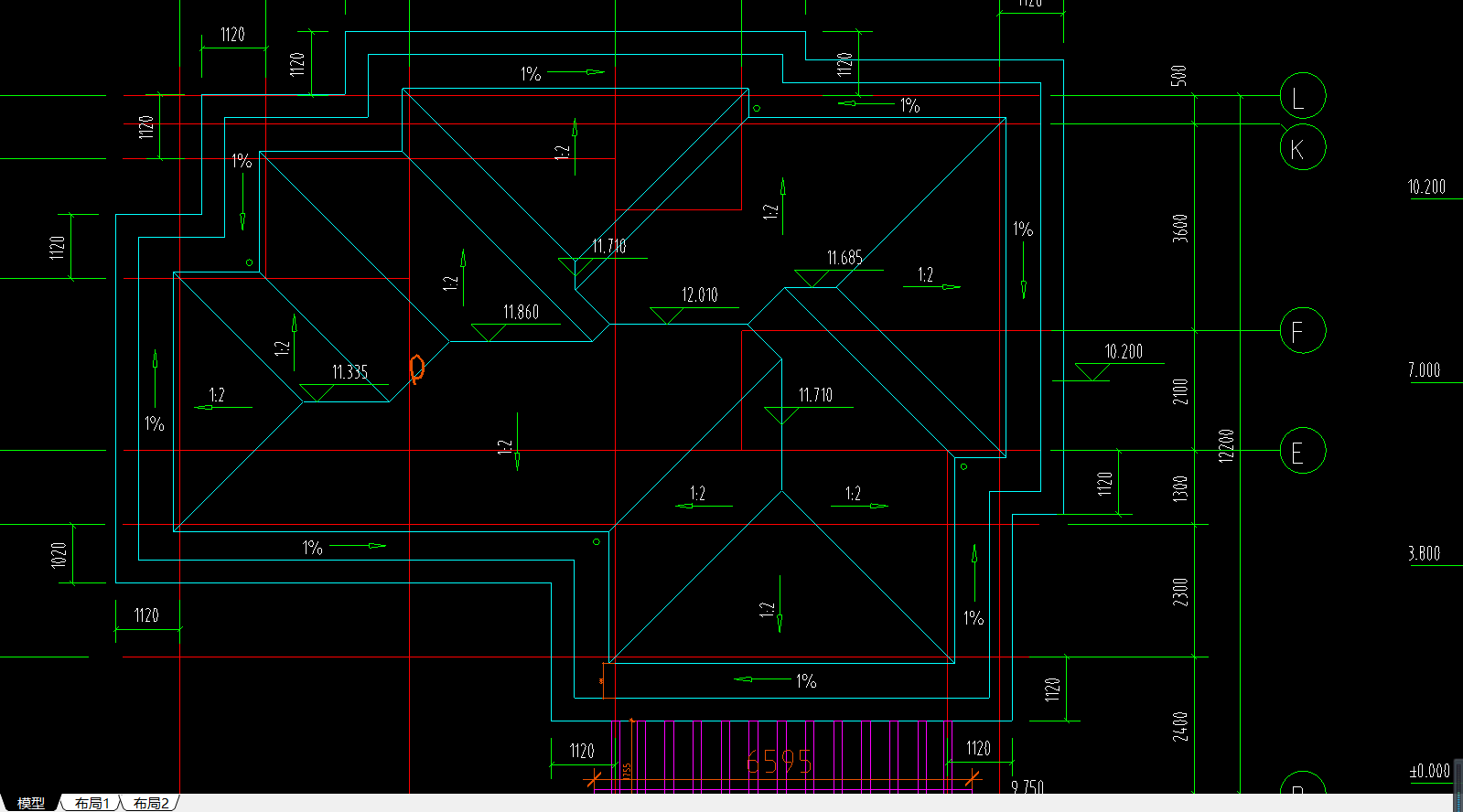Select the 3600 dimension text
The height and width of the screenshot is (812, 1463).
(1180, 228)
